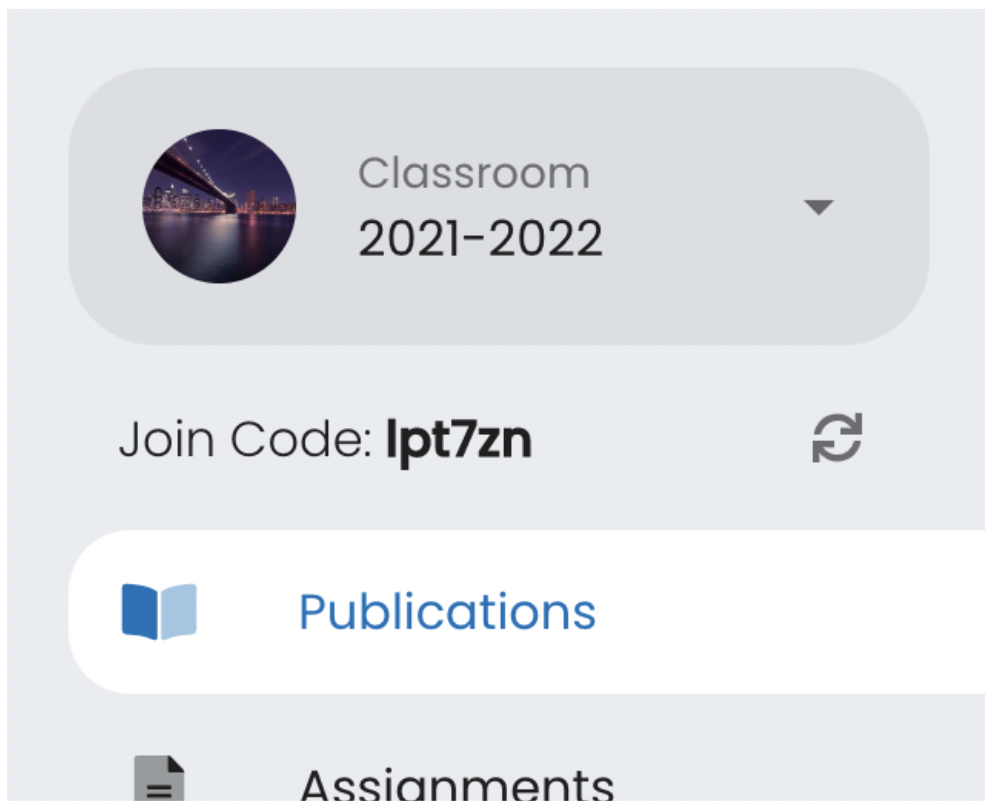Click blank area right of Publications text
This screenshot has height=812, width=996.
point(800,611)
